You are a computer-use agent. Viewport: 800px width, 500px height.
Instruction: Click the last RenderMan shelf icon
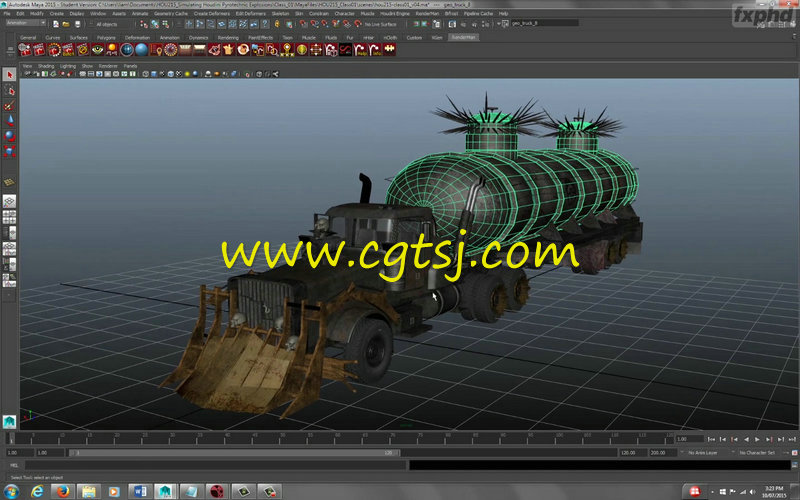pos(389,49)
